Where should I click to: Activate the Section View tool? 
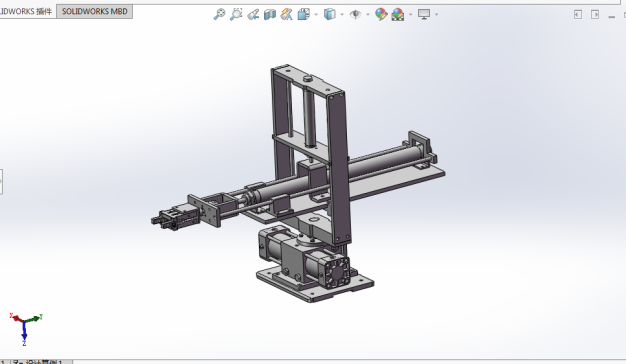click(270, 15)
